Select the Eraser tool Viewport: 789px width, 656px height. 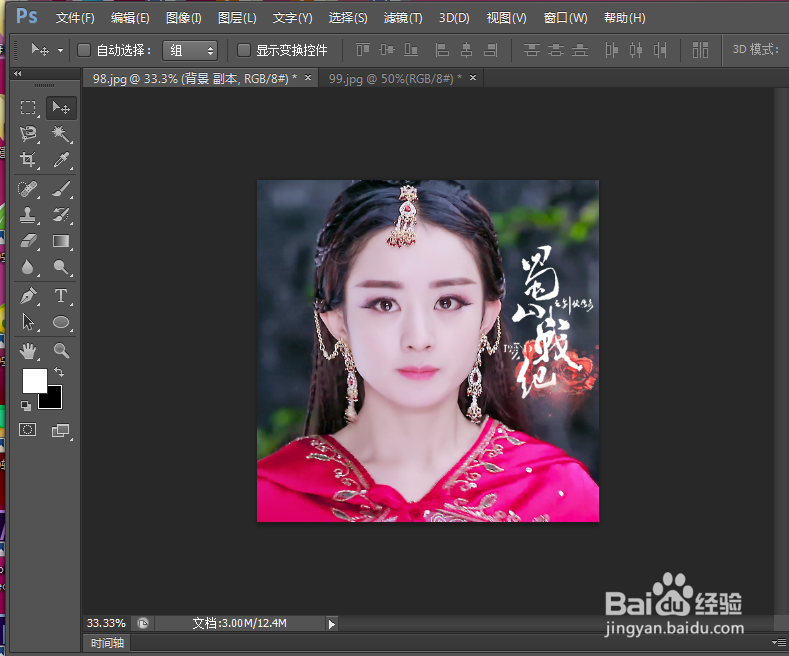click(x=28, y=241)
